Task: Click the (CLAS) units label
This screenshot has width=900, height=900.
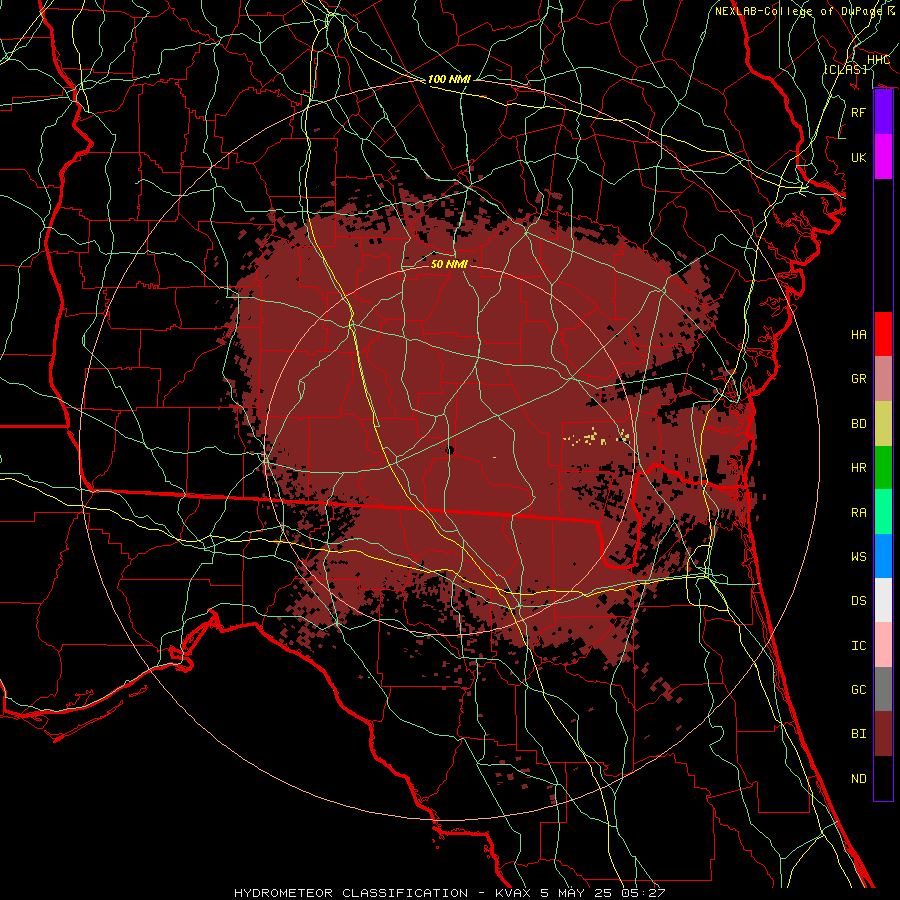Action: click(845, 69)
